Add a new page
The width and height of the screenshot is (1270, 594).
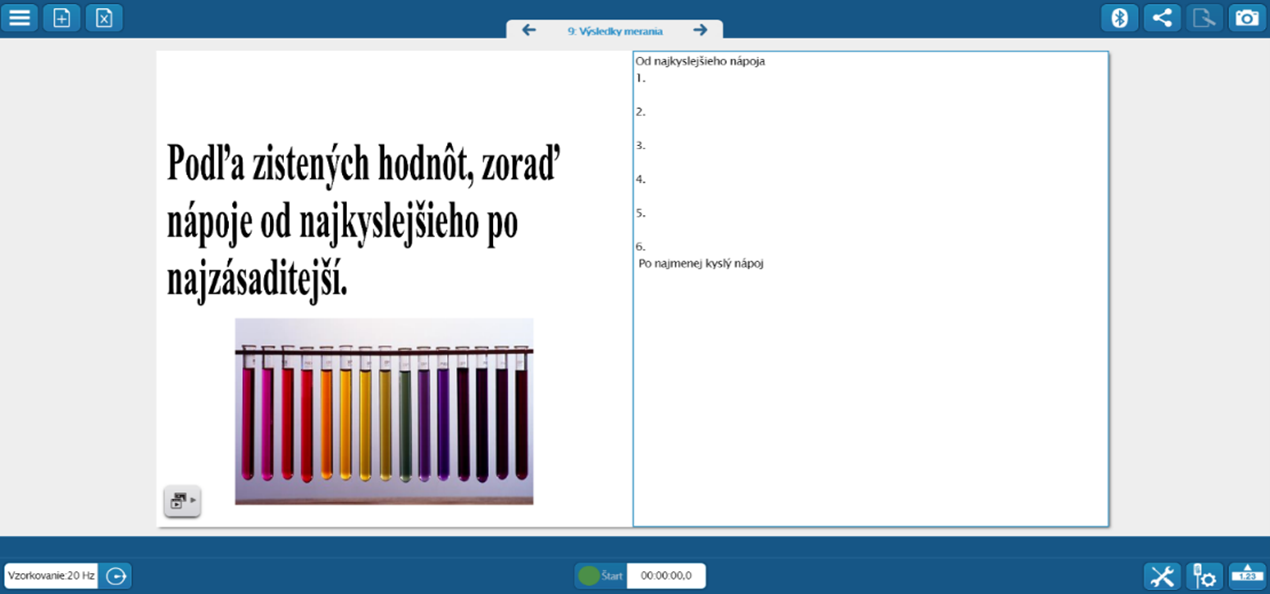[x=61, y=17]
